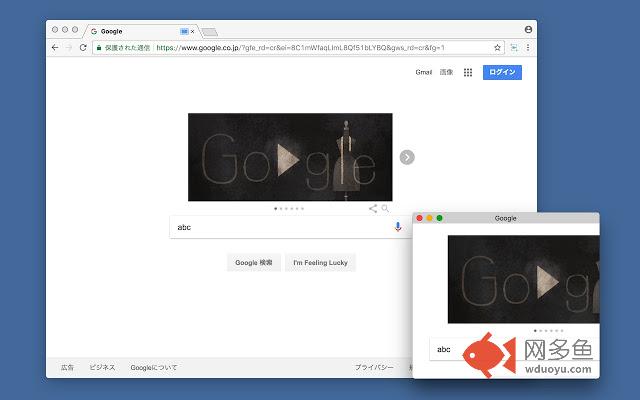Minimize the small Google window with the yellow button
Viewport: 640px width, 400px height.
pos(429,218)
